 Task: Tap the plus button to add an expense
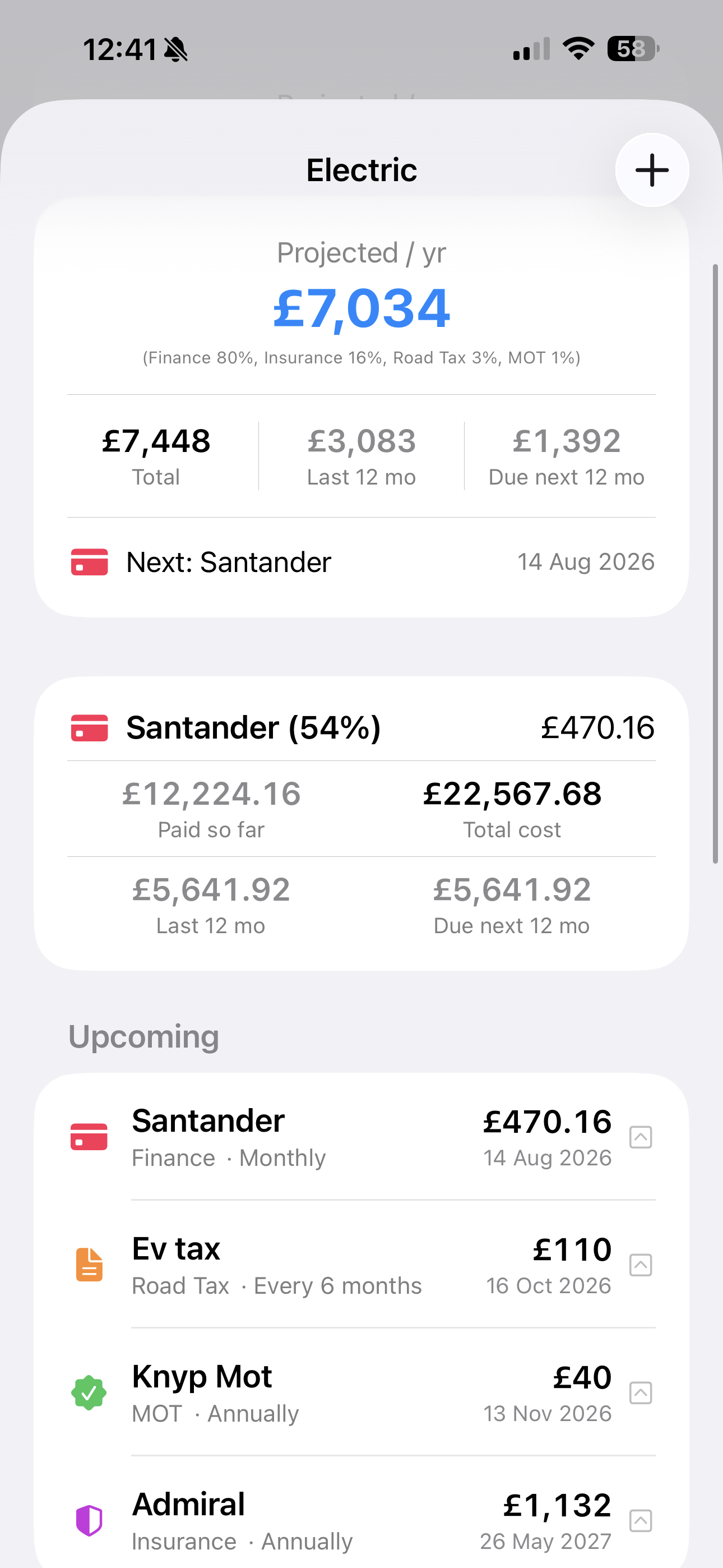click(x=652, y=170)
